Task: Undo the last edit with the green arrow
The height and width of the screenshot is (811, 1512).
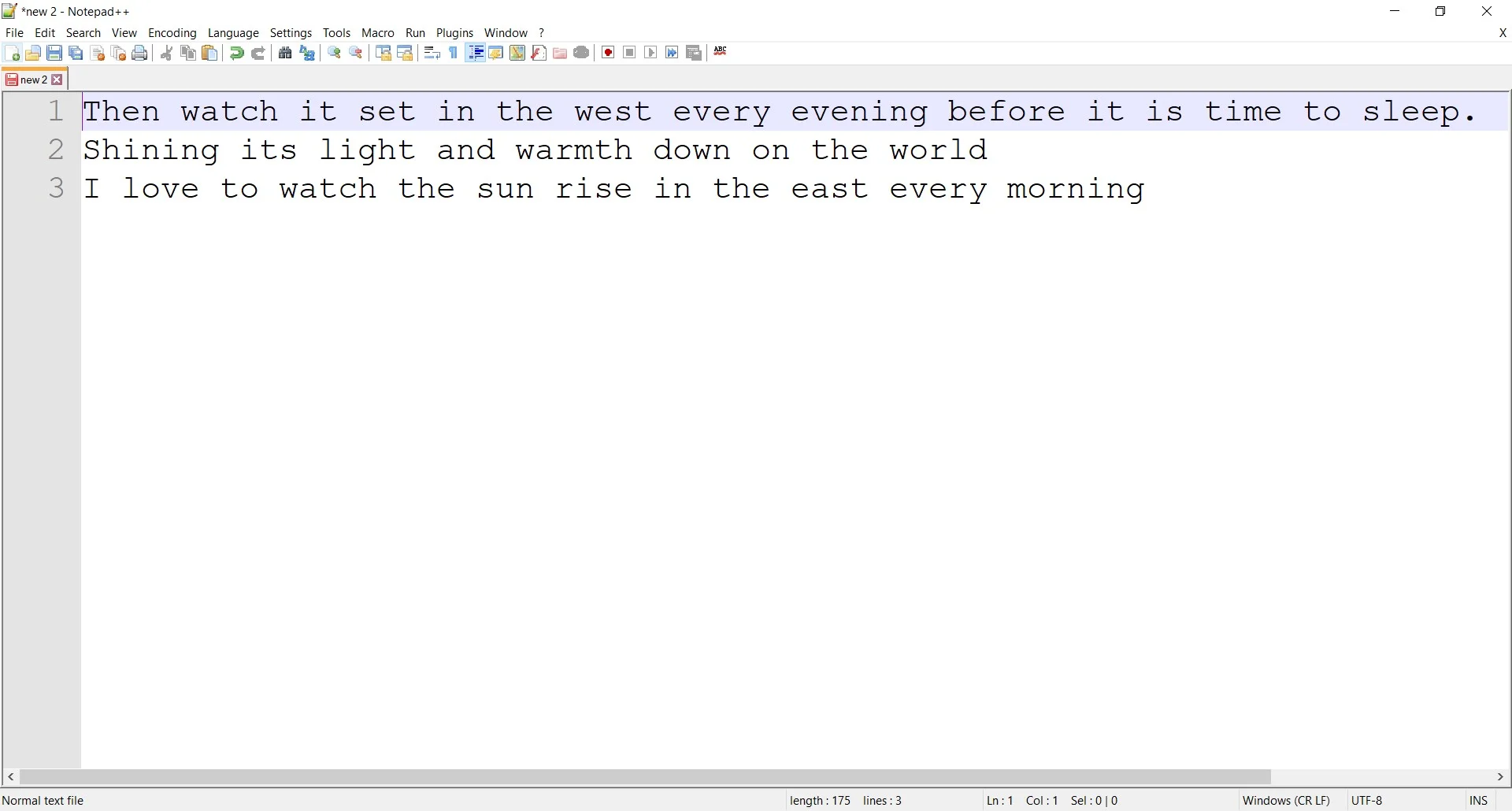Action: [x=236, y=53]
